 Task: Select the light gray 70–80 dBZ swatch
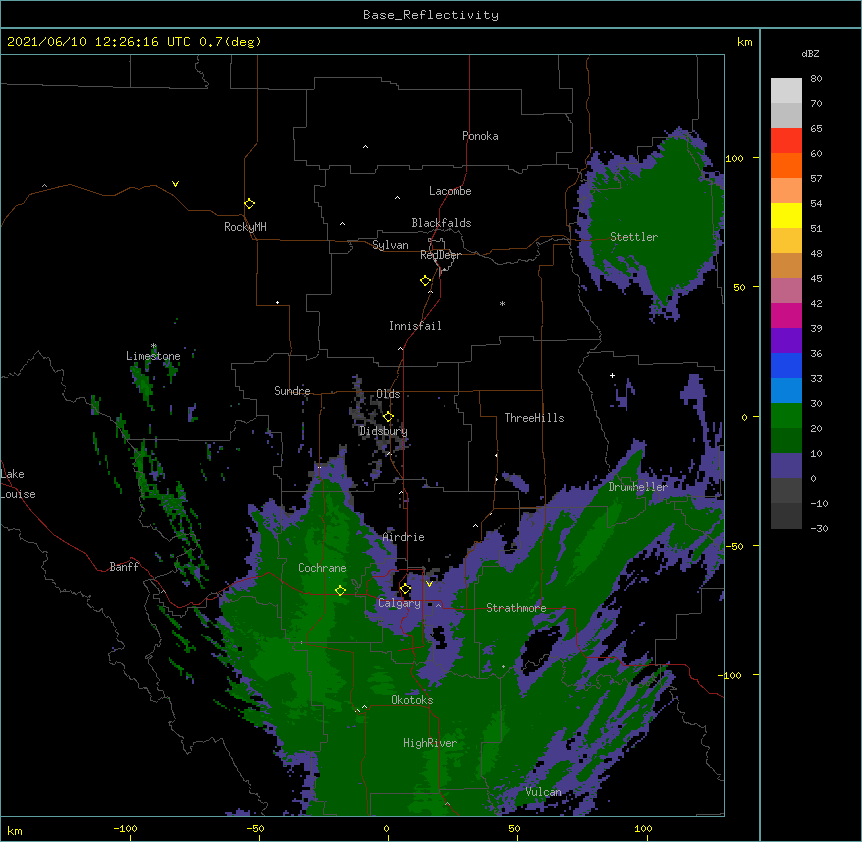[786, 91]
